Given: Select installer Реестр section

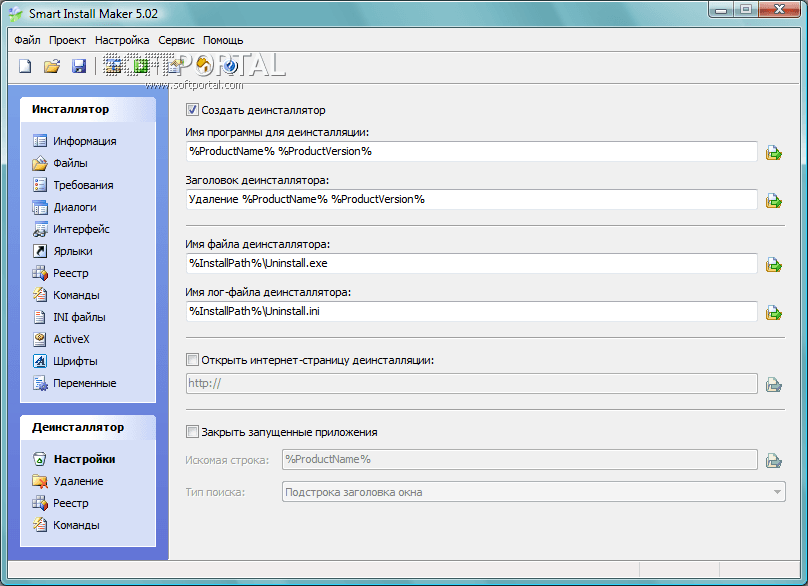Looking at the screenshot, I should [61, 273].
